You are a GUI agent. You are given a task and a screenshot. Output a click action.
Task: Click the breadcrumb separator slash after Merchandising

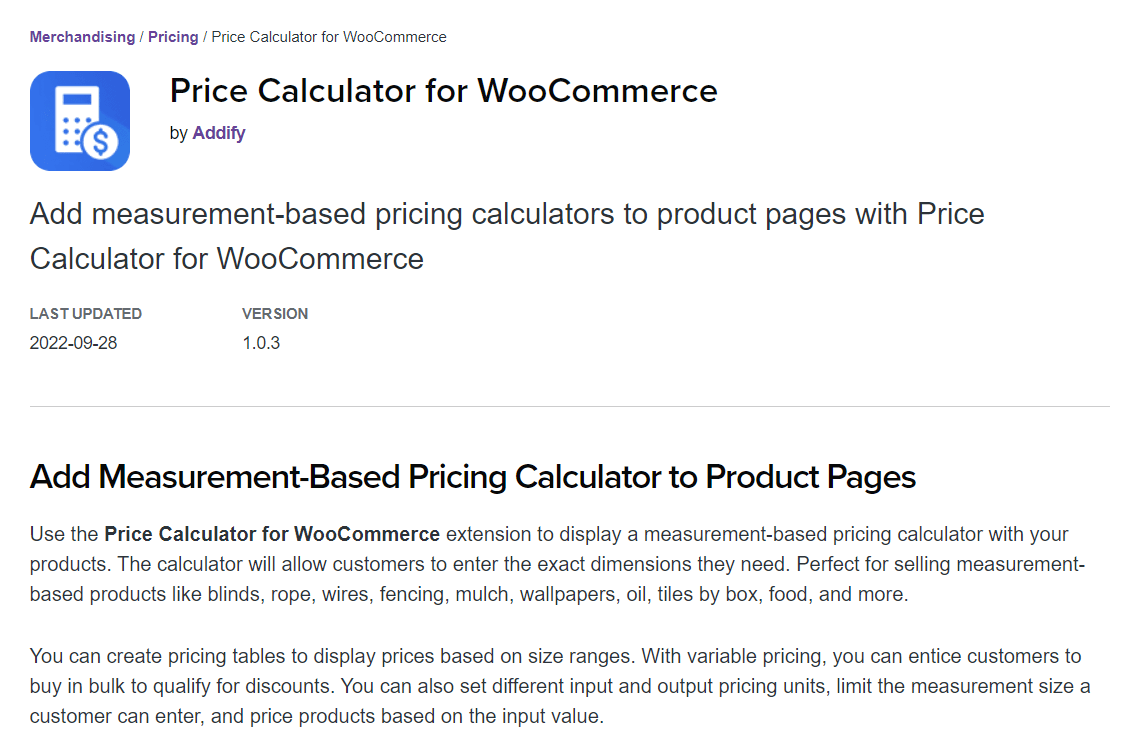[141, 36]
